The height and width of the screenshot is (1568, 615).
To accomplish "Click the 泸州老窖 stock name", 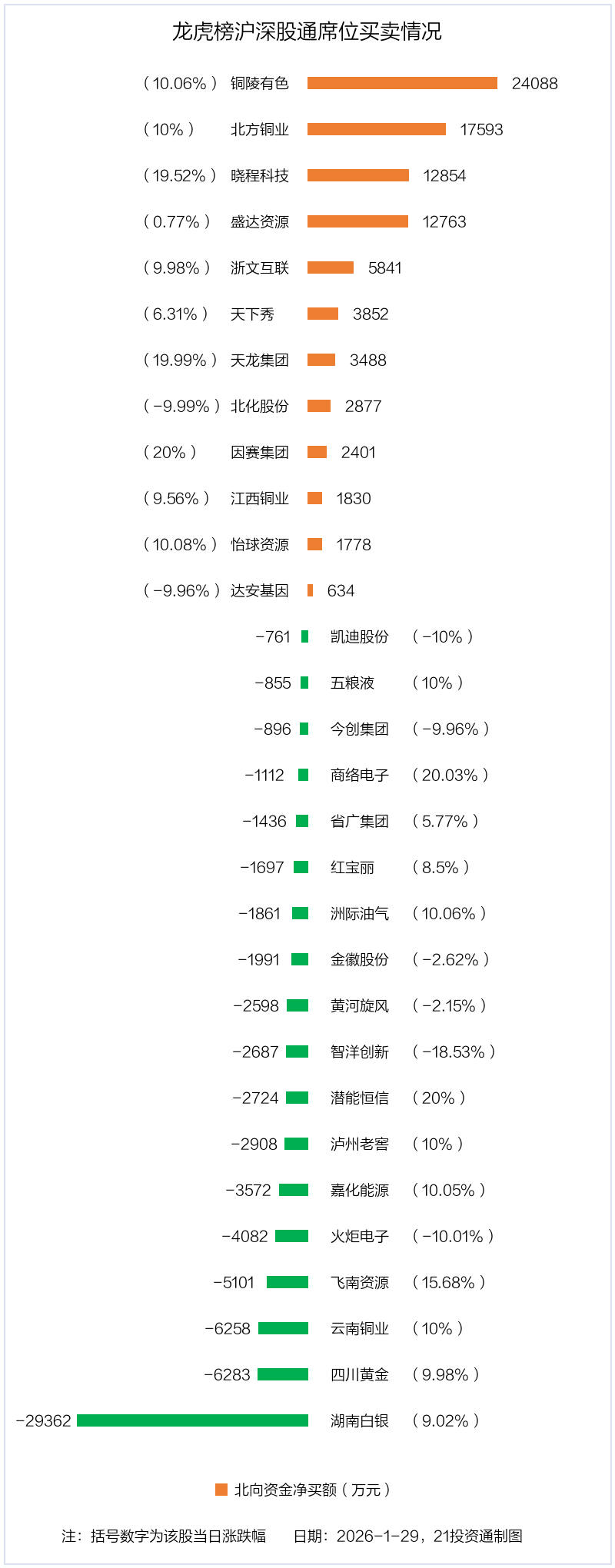I will coord(359,1144).
